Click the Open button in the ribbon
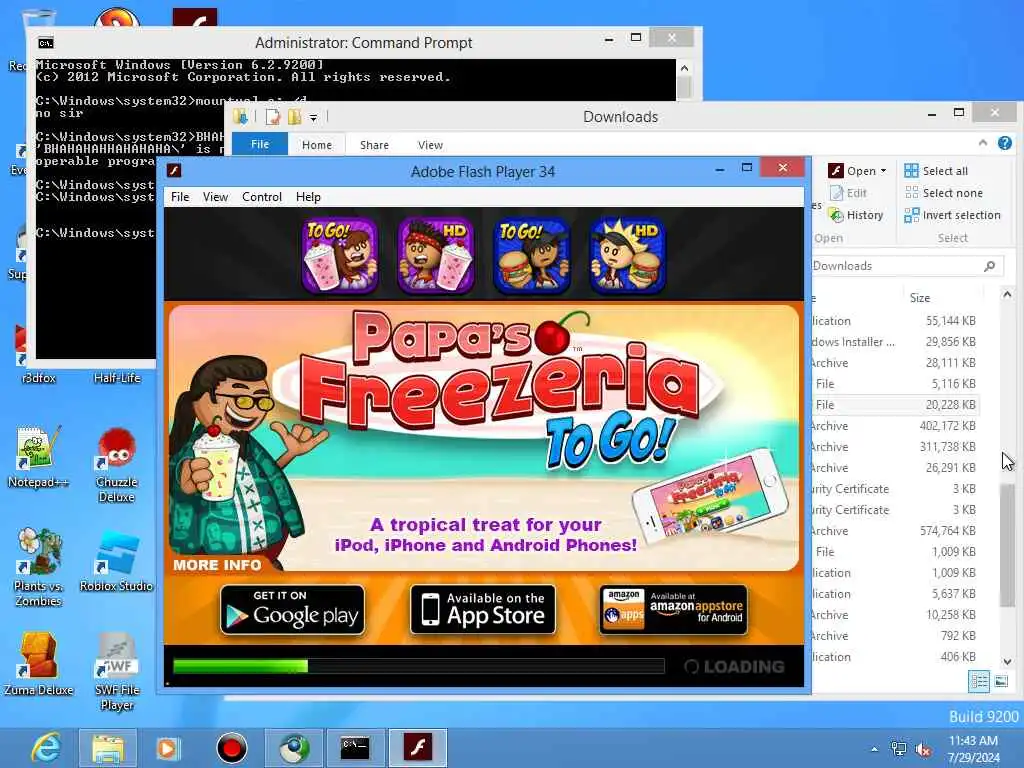This screenshot has width=1024, height=768. pyautogui.click(x=852, y=170)
